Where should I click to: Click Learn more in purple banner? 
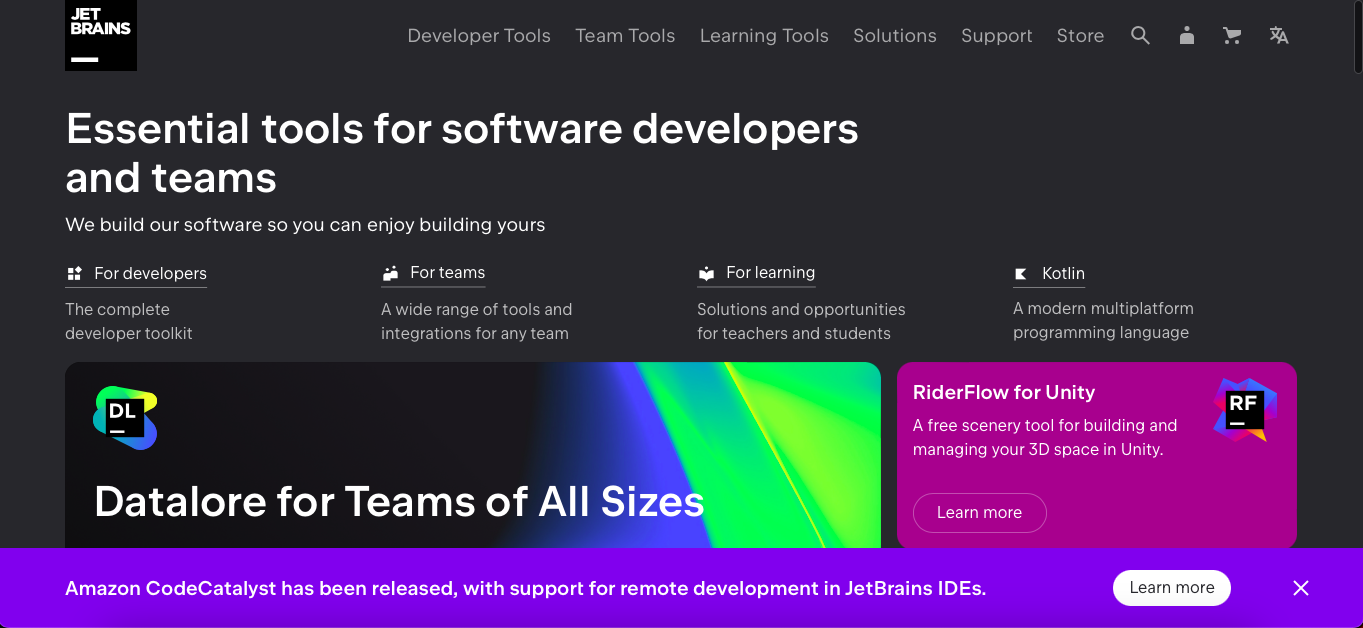pyautogui.click(x=1171, y=587)
